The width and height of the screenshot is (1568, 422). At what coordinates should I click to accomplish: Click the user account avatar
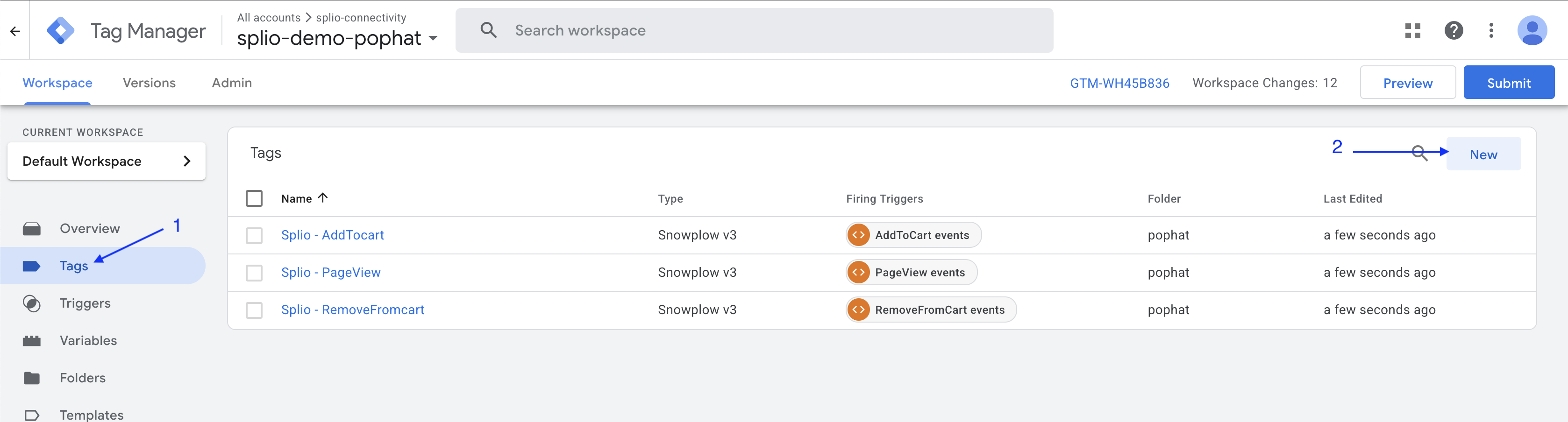click(x=1532, y=30)
